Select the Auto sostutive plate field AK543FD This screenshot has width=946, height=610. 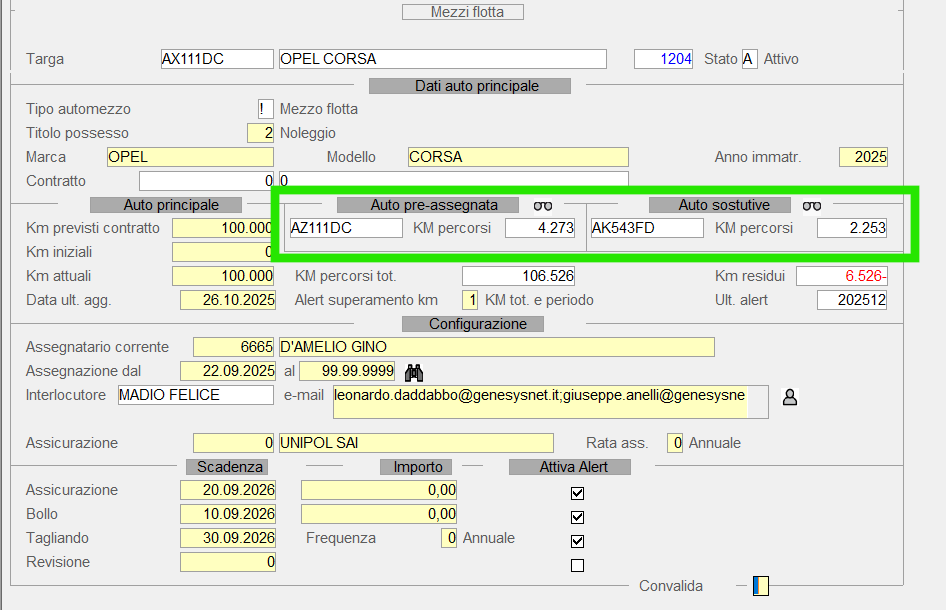point(647,228)
